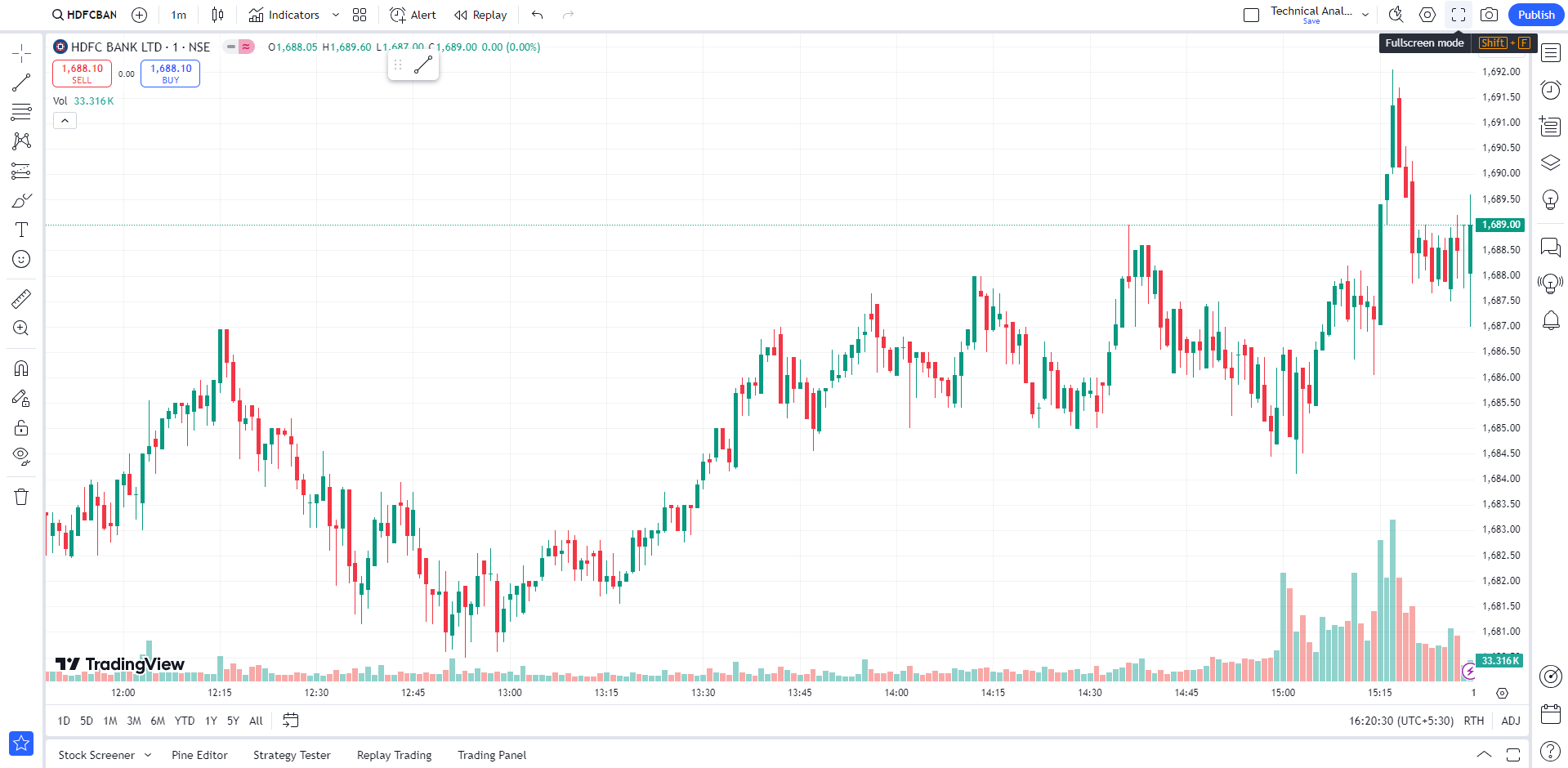Open the candle chart type menu
The image size is (1568, 768).
[217, 15]
